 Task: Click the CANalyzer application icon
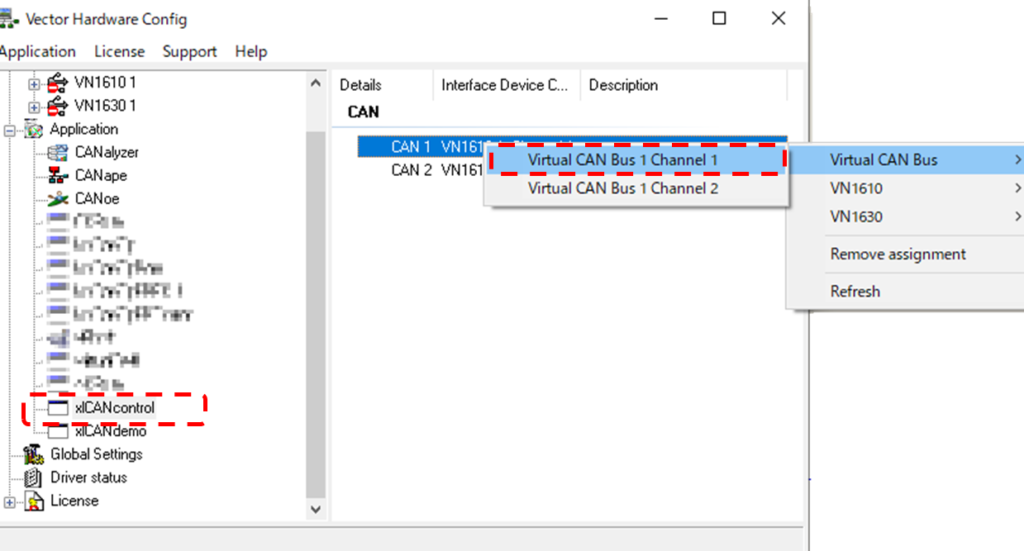(x=58, y=152)
